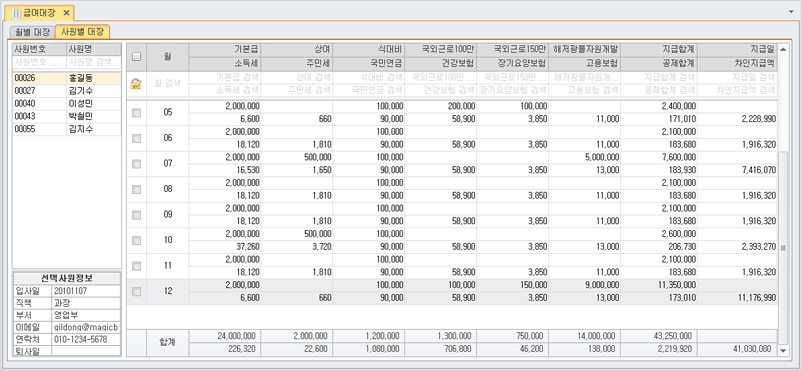
Task: Click the 5,000,000 cell in month 07
Action: pyautogui.click(x=585, y=157)
